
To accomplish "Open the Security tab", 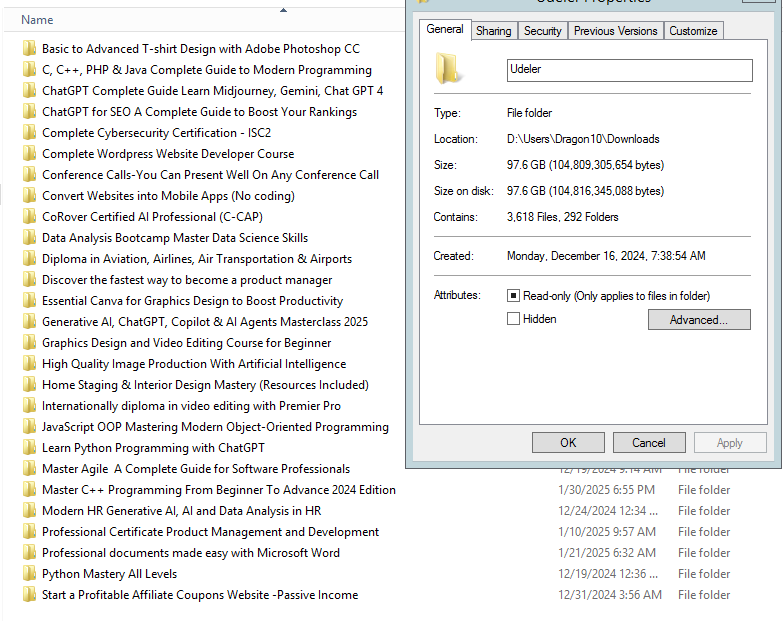I will tap(542, 31).
